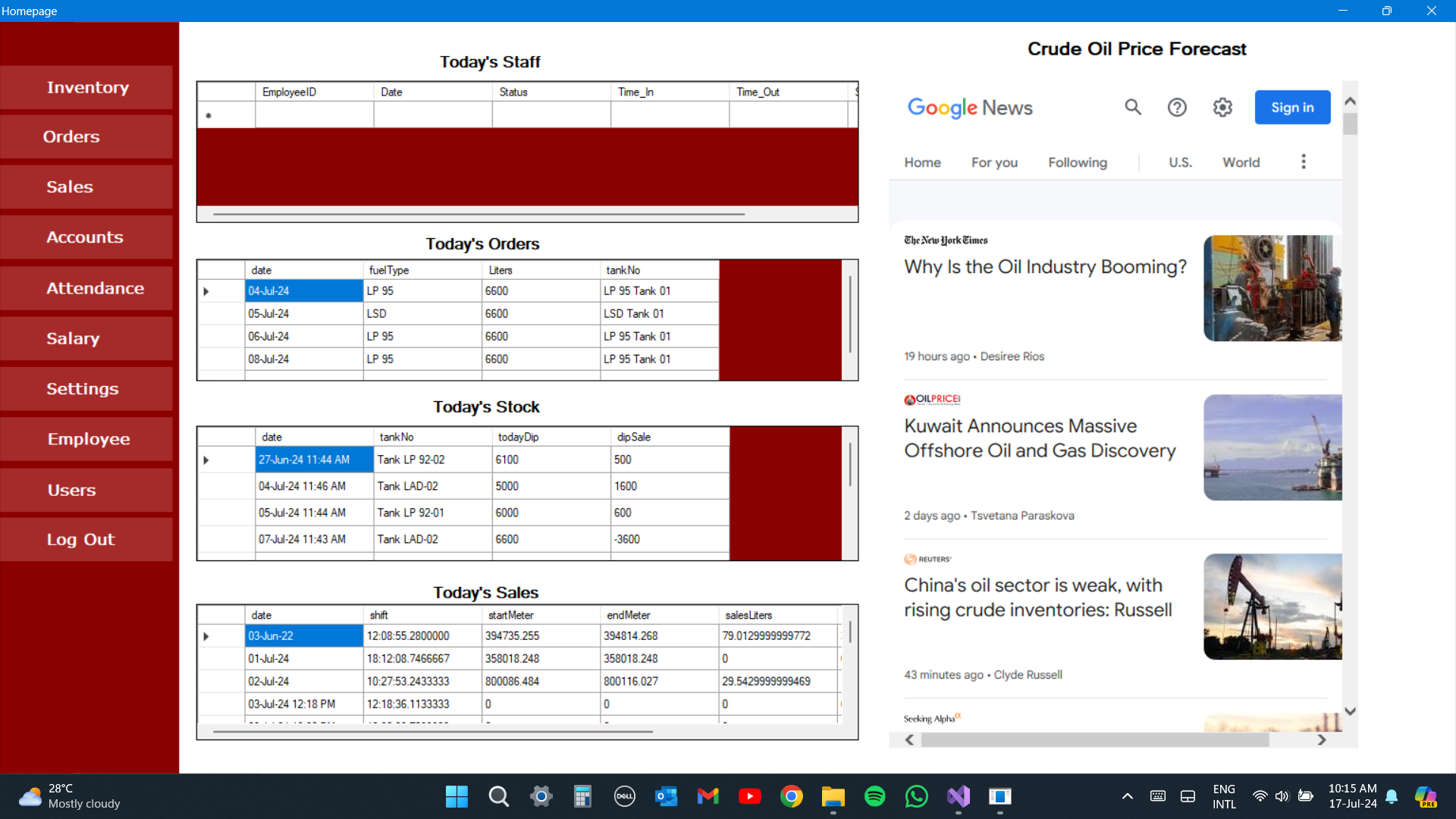Screen dimensions: 1456x819
Task: Open 'Why Is the Oil Industry Booming?' article
Action: (x=1045, y=267)
